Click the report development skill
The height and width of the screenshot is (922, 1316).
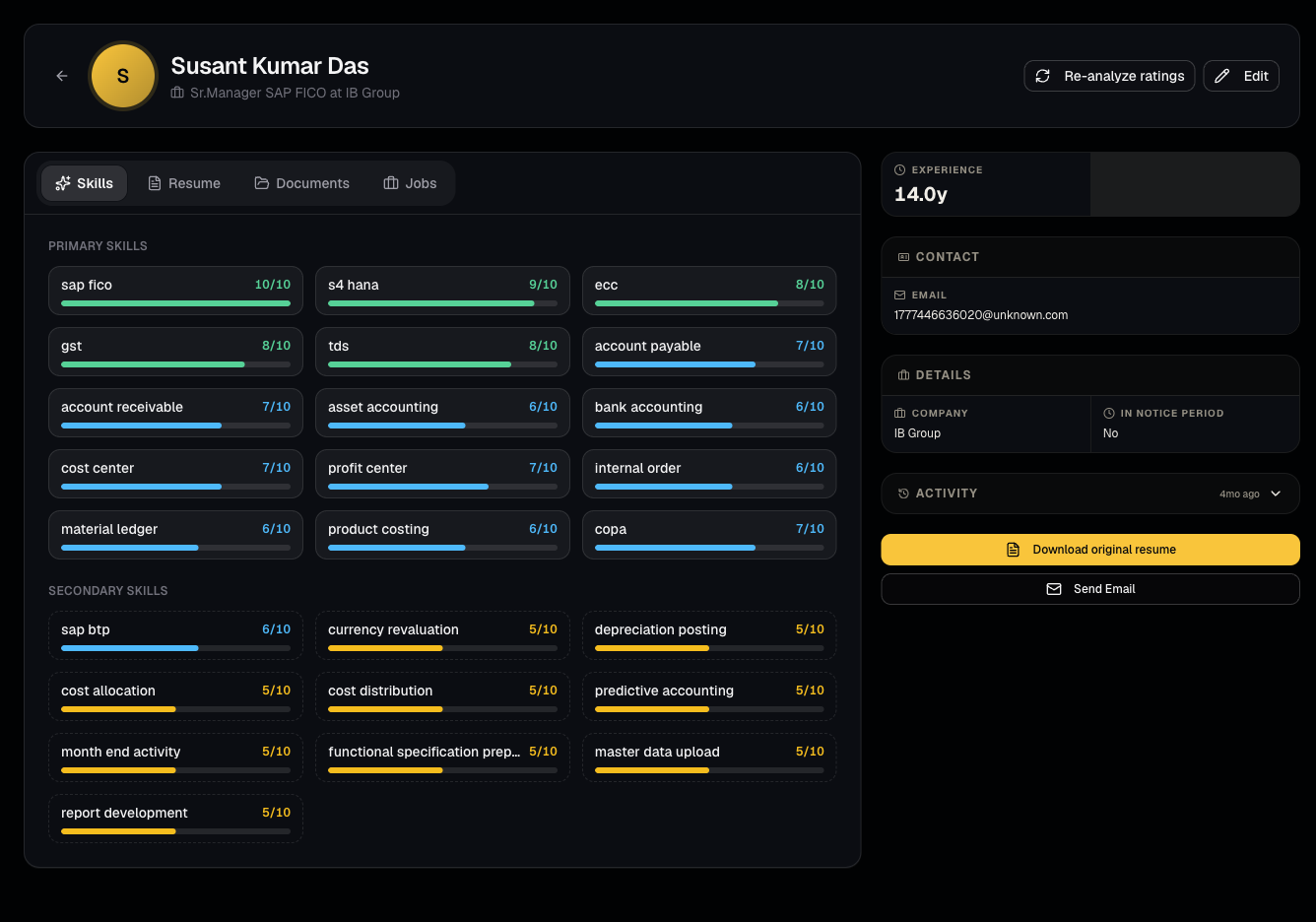tap(175, 819)
